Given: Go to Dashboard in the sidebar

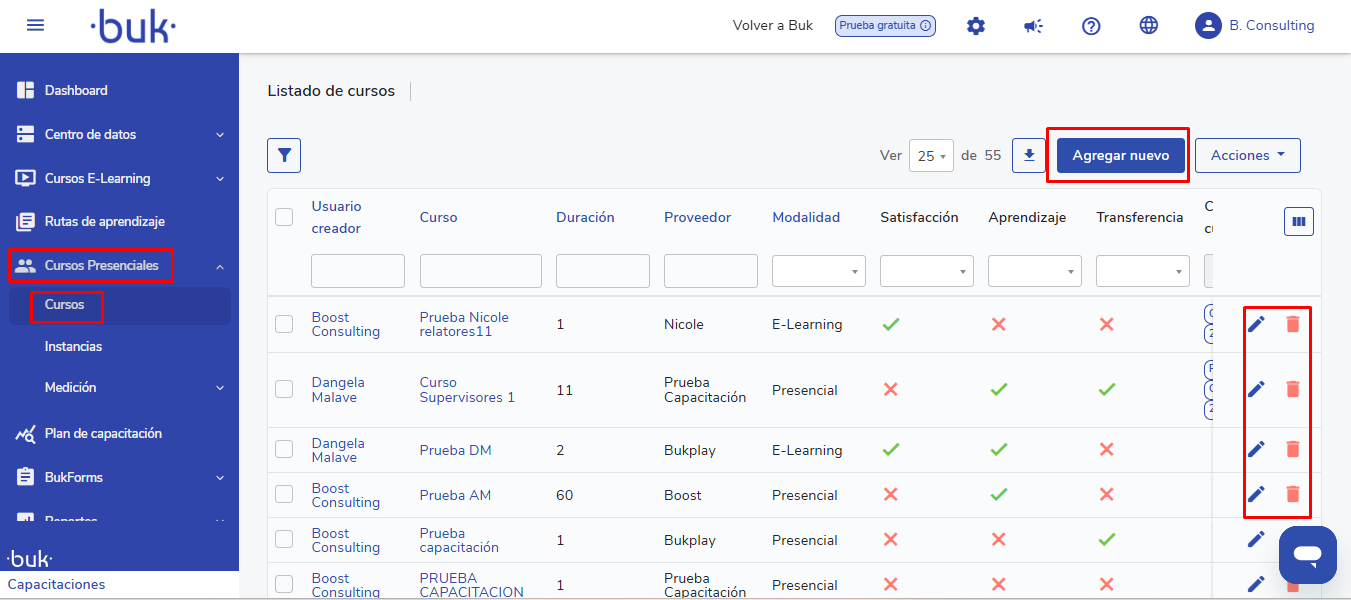Looking at the screenshot, I should pos(76,90).
